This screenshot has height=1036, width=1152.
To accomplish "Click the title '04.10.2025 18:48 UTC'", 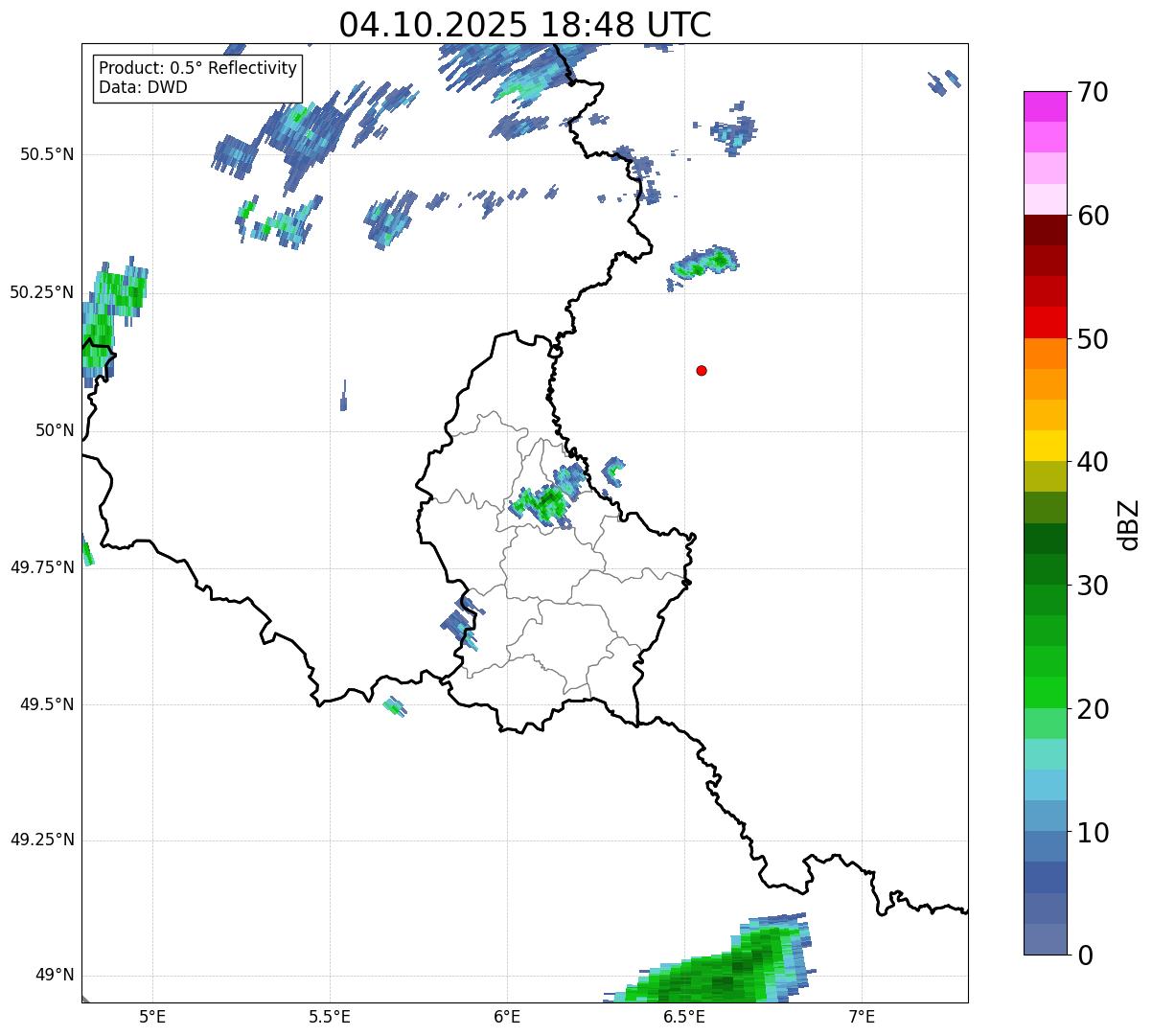I will point(525,25).
